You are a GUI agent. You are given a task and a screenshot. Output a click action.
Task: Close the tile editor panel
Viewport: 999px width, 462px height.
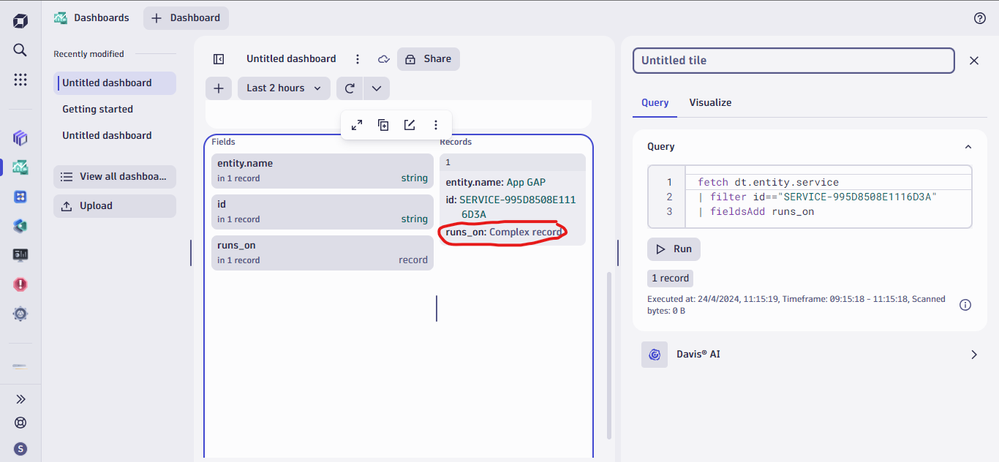(974, 61)
